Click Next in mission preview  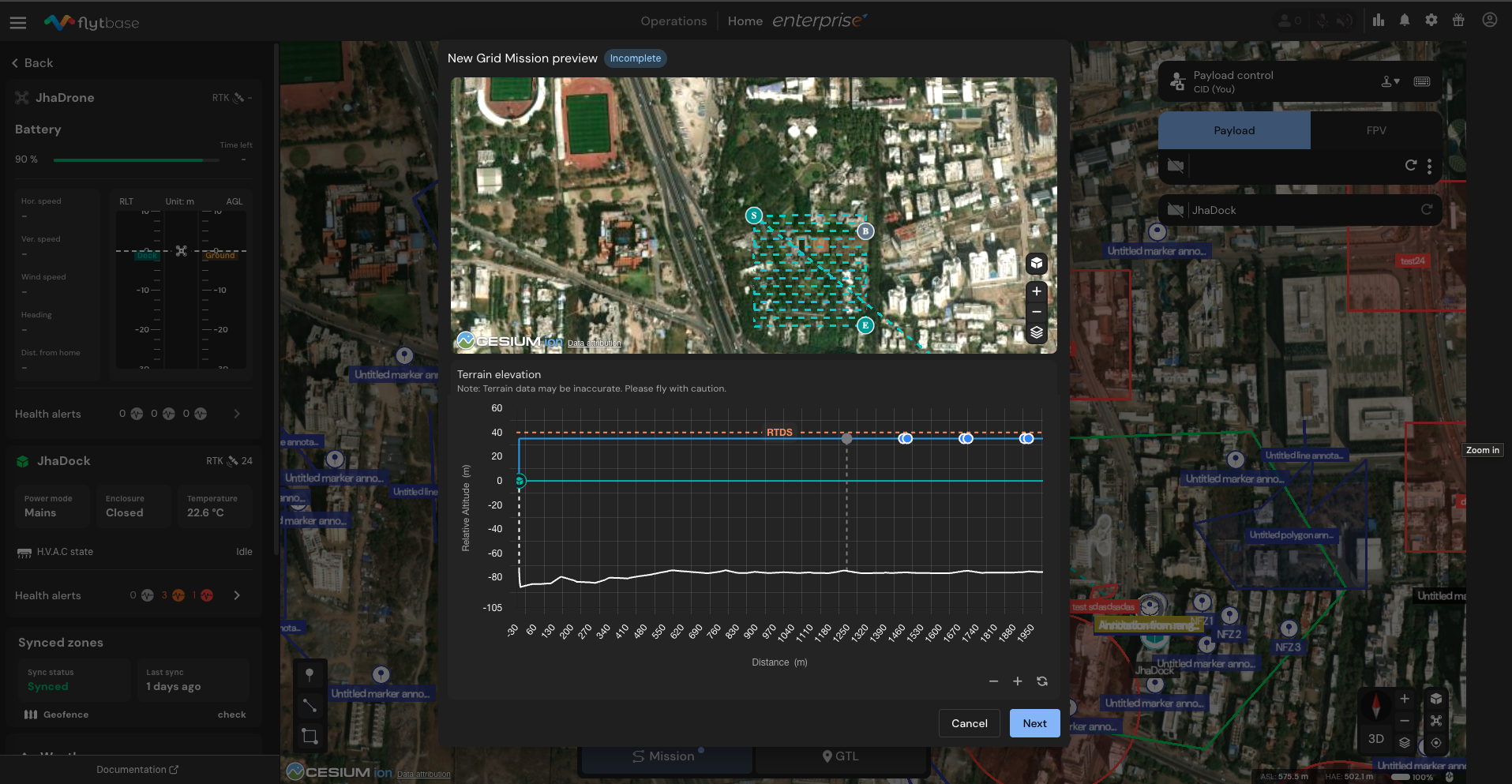[1034, 723]
